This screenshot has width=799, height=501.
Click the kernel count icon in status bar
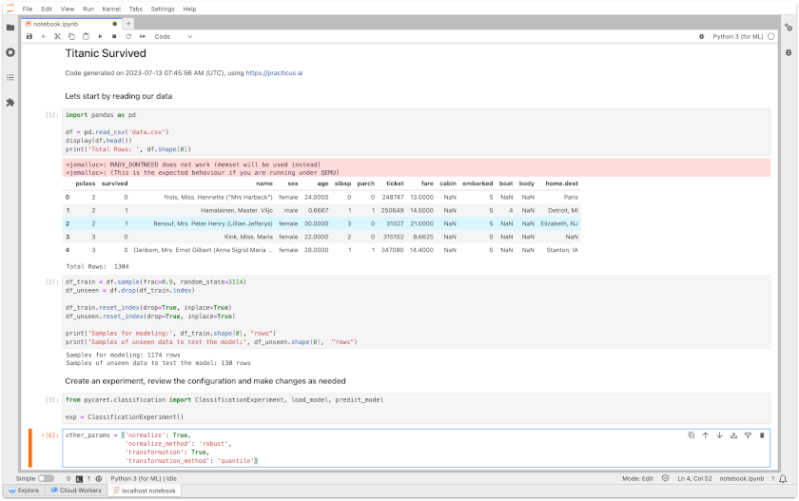tap(99, 479)
